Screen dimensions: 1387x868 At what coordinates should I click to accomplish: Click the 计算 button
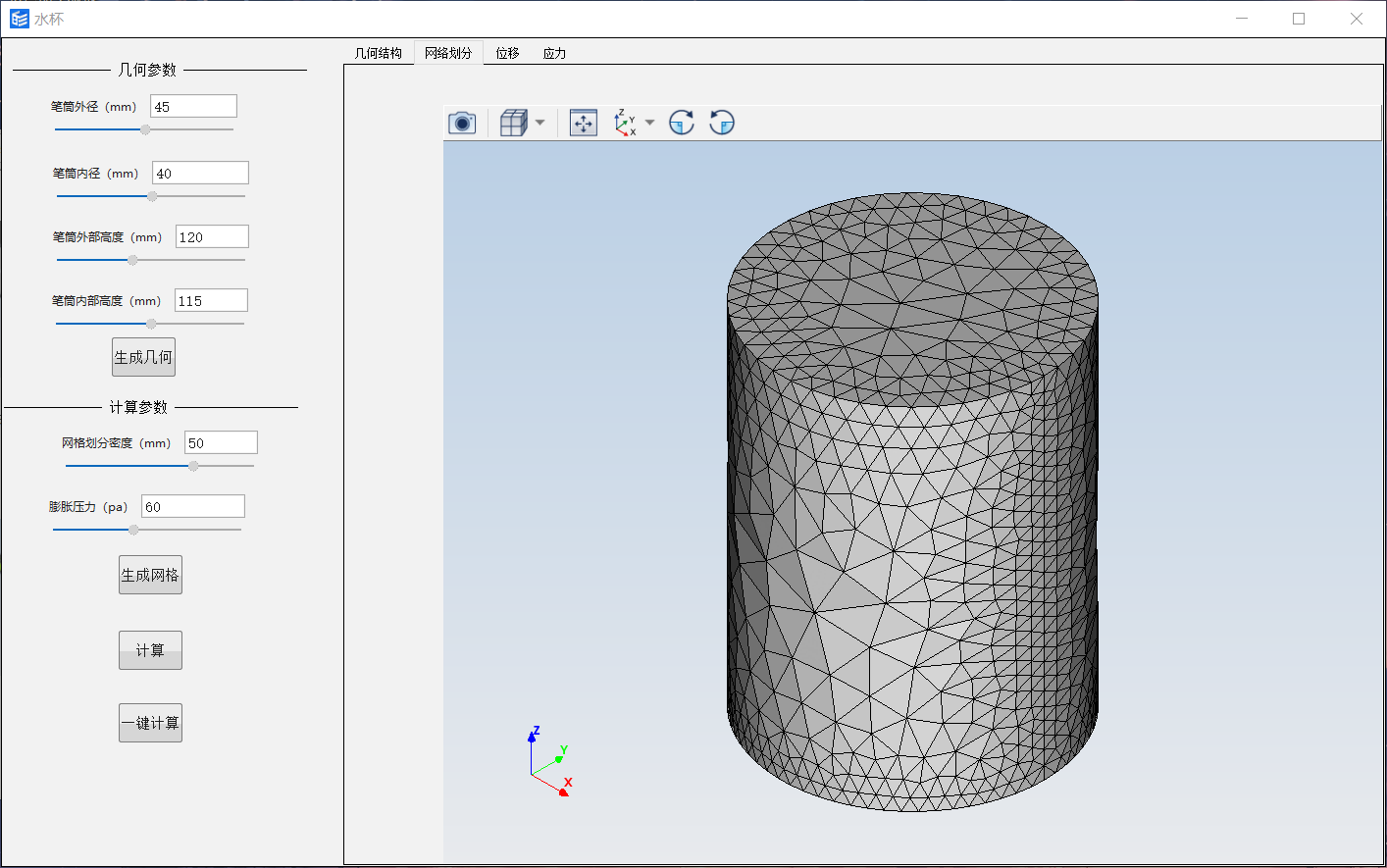pos(150,650)
